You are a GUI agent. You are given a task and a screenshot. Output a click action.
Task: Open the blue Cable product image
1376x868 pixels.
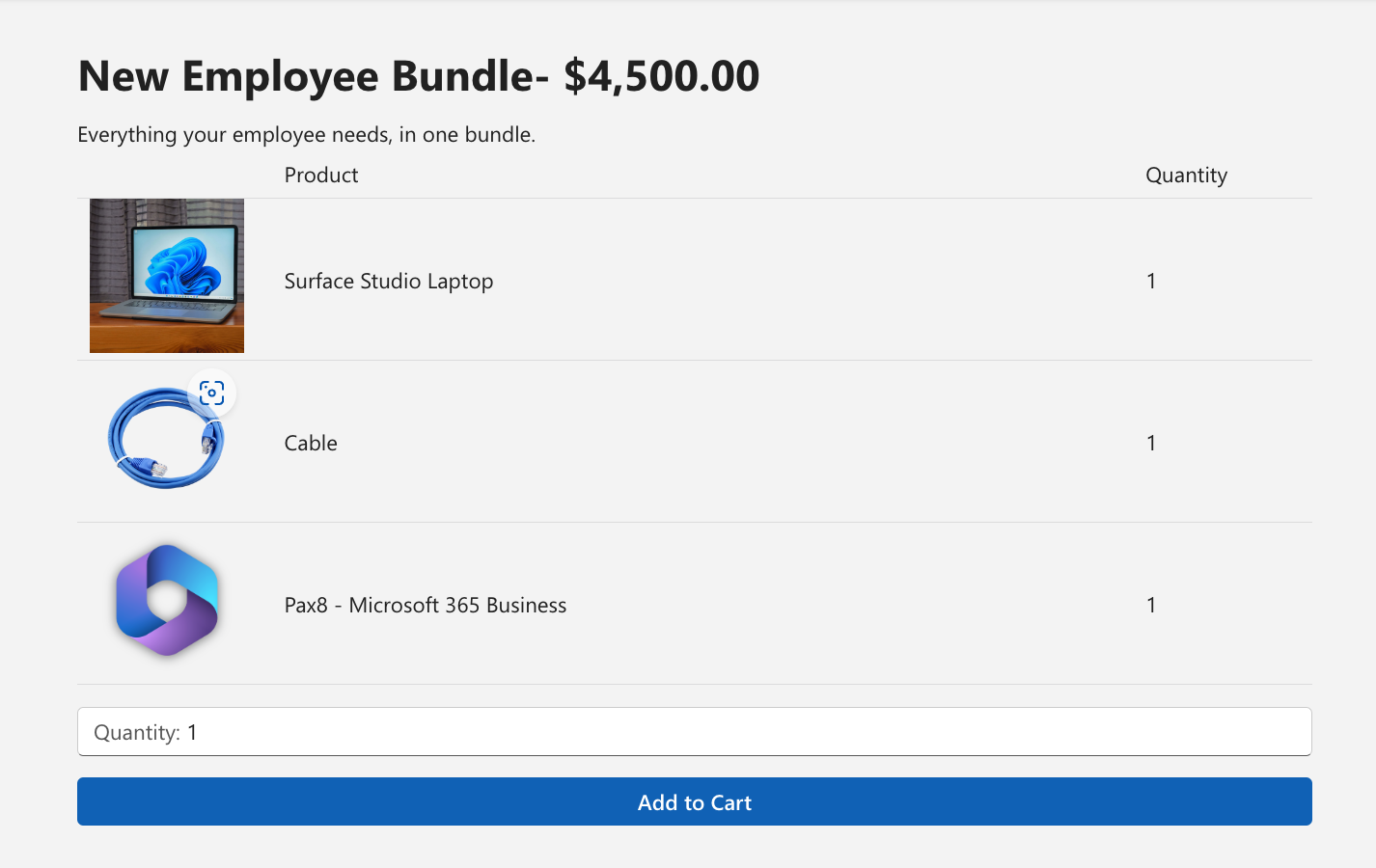166,438
